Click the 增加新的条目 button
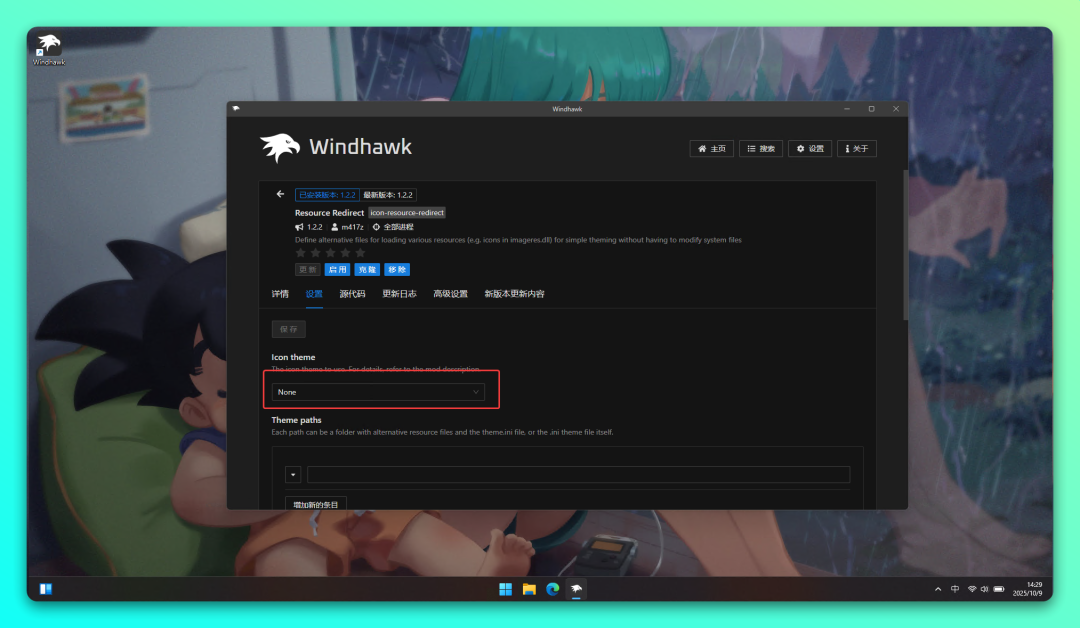This screenshot has height=628, width=1080. [x=315, y=504]
